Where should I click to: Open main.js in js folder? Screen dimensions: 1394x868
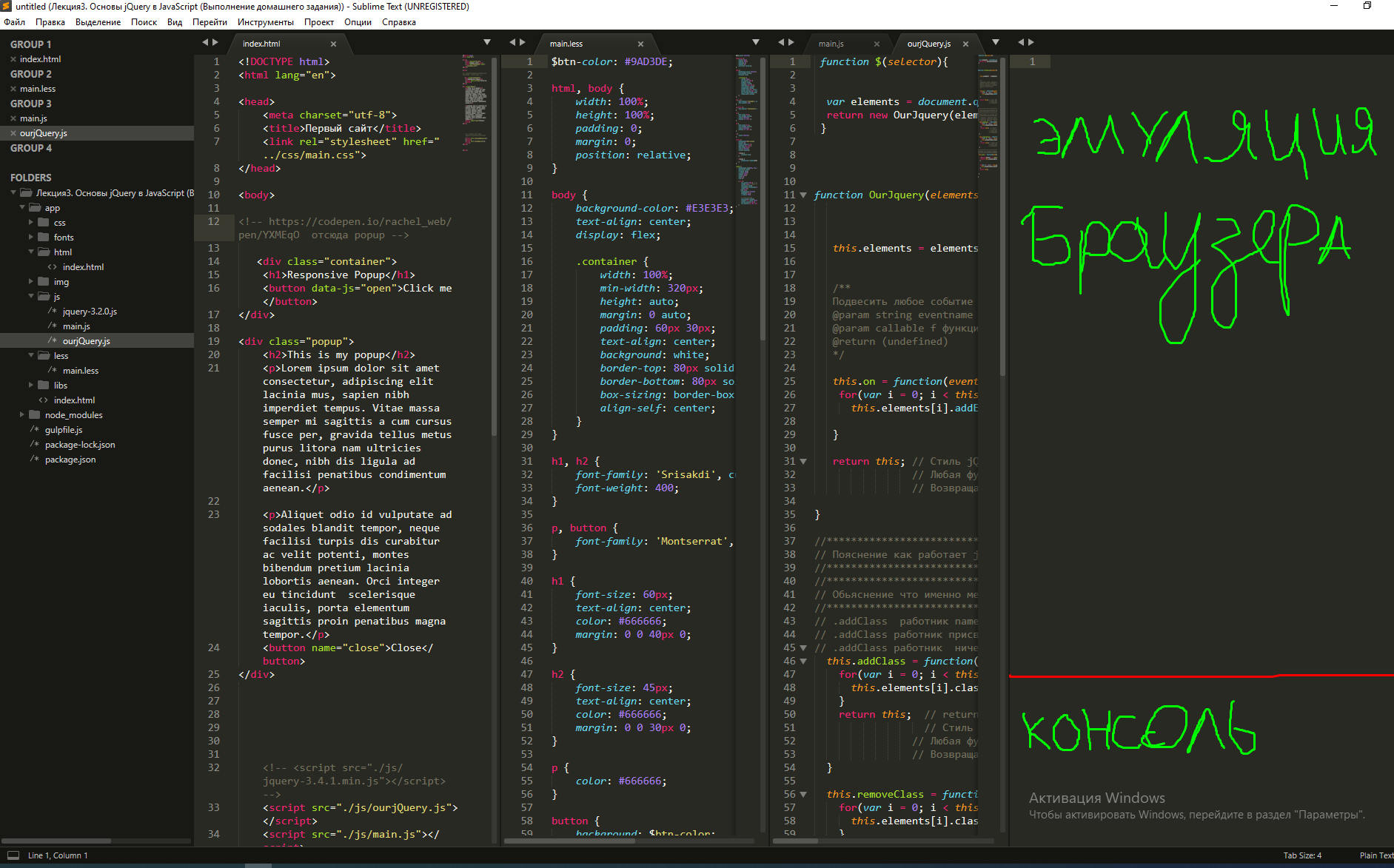[x=76, y=326]
